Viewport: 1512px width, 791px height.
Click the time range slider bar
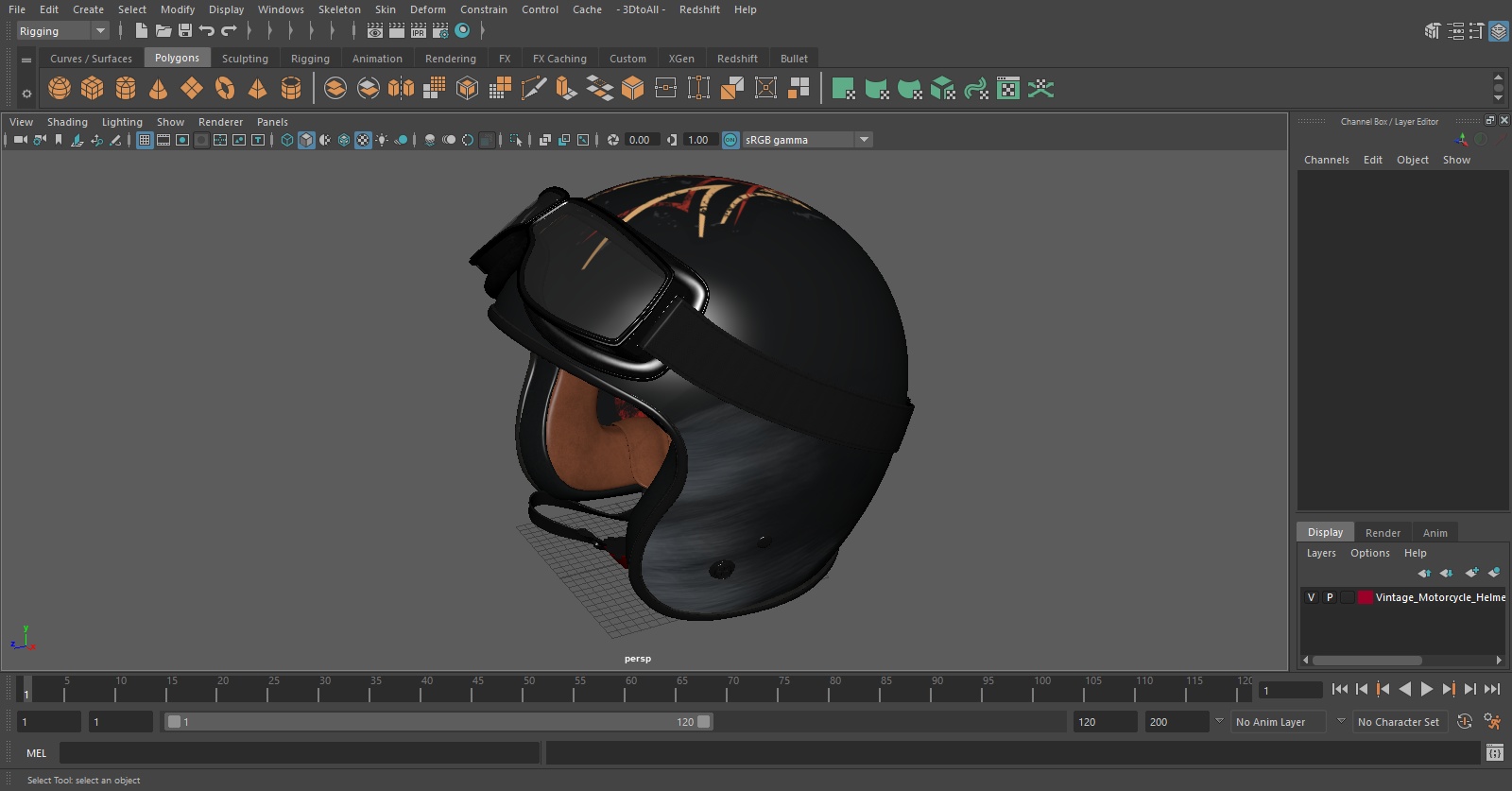[x=438, y=722]
